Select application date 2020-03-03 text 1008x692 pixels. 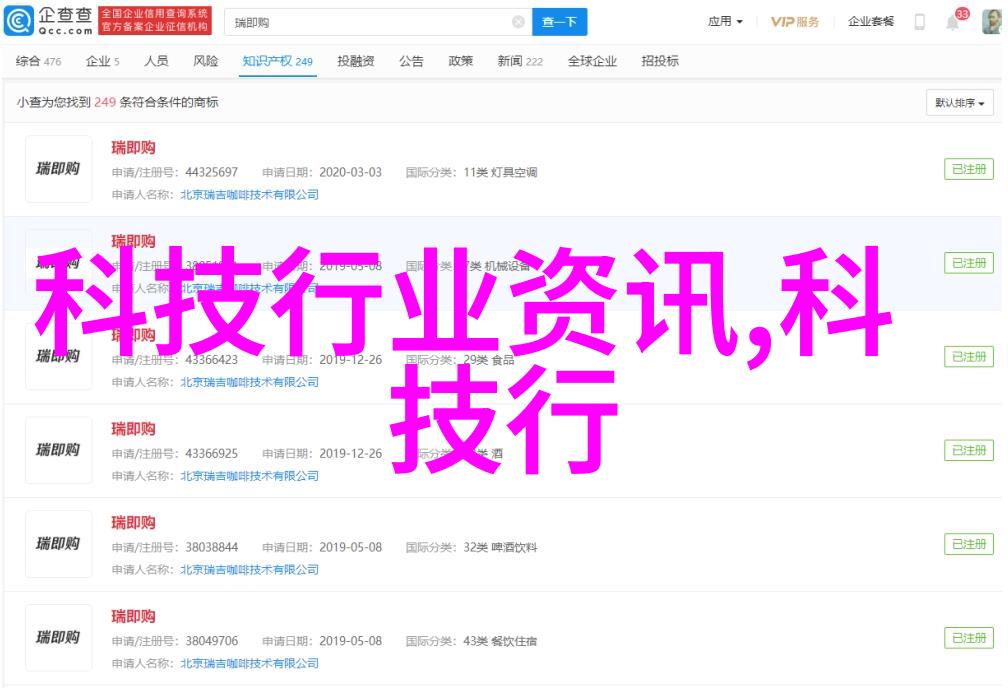coord(350,172)
